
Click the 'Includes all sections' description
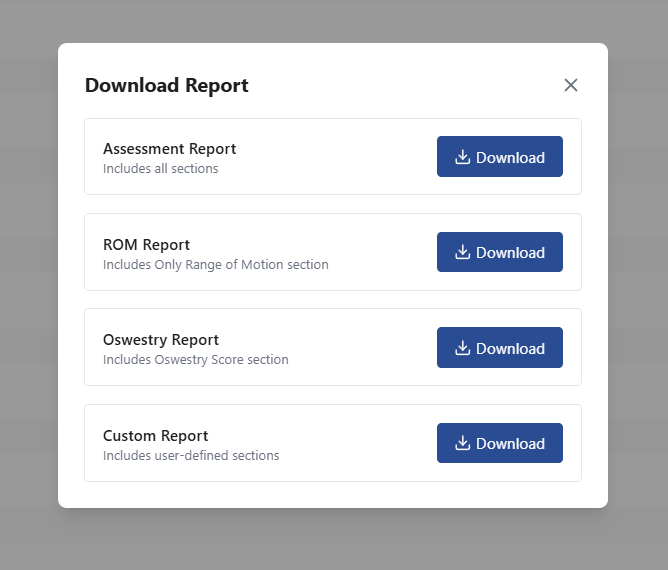pos(160,169)
